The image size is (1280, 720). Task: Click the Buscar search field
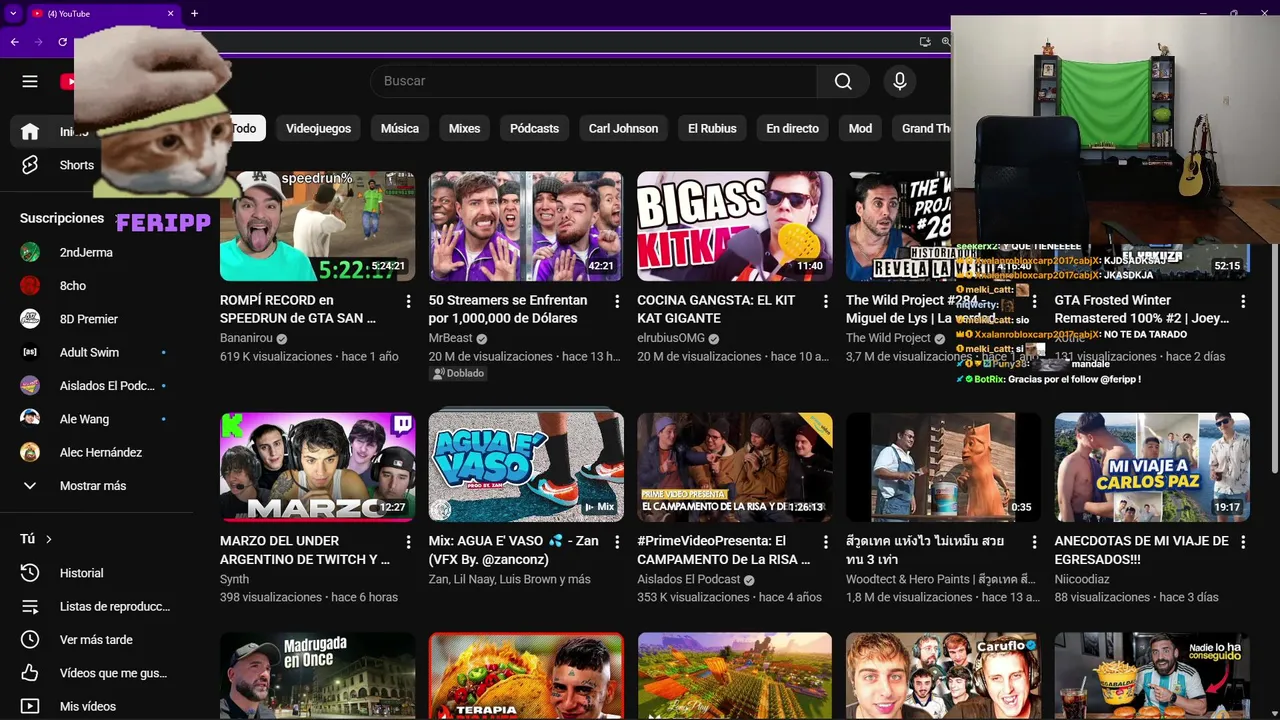[594, 81]
